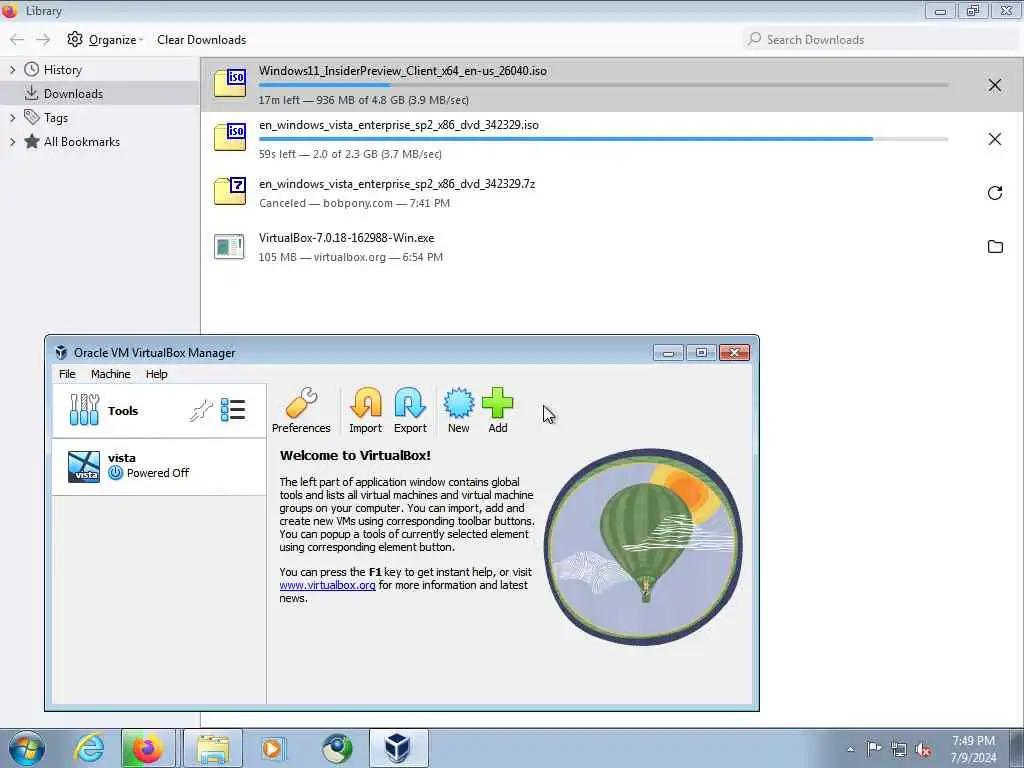
Task: Open Action Center flag tray icon
Action: pos(874,748)
